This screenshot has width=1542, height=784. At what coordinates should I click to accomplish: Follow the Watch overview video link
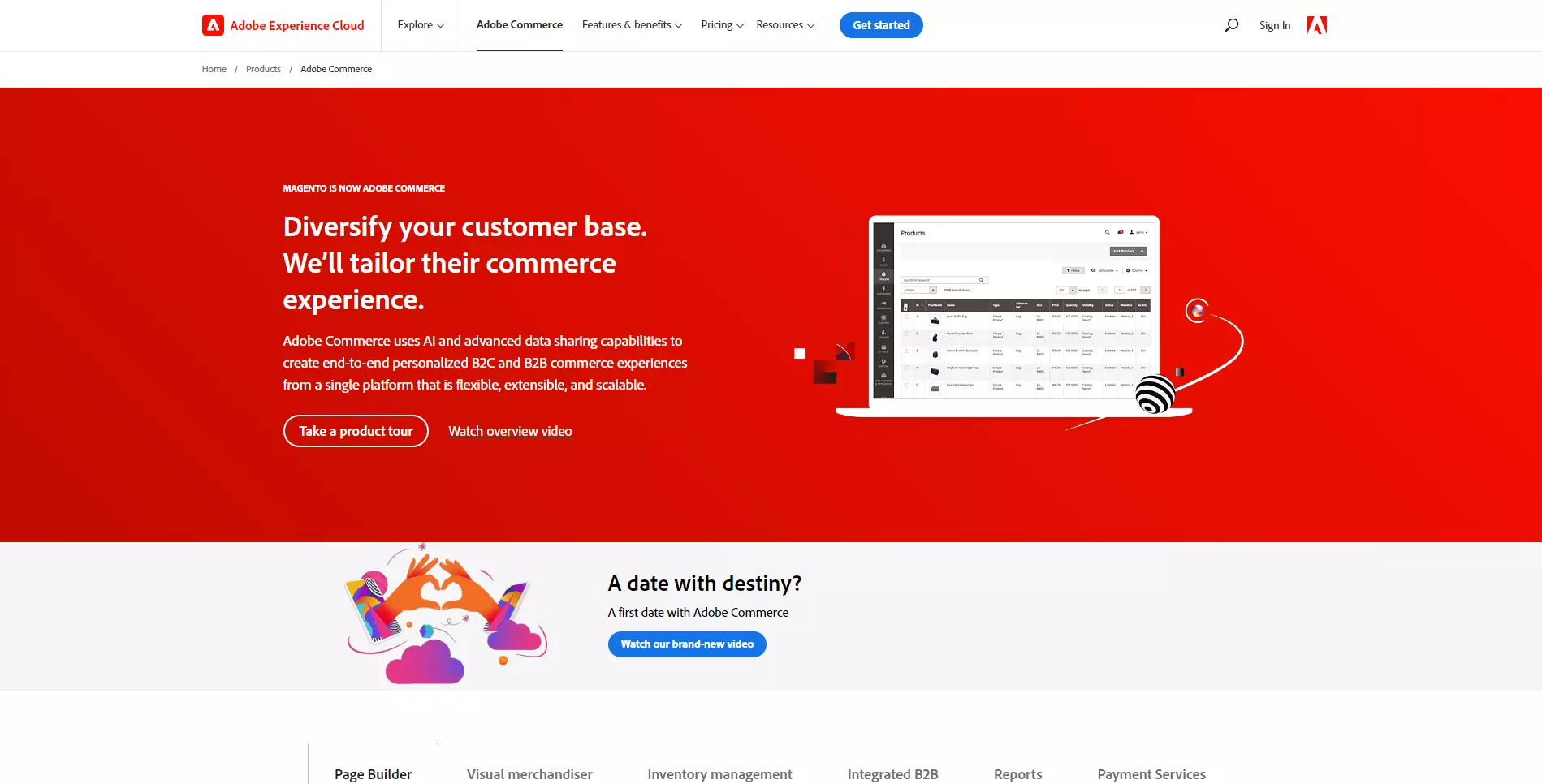pos(510,431)
